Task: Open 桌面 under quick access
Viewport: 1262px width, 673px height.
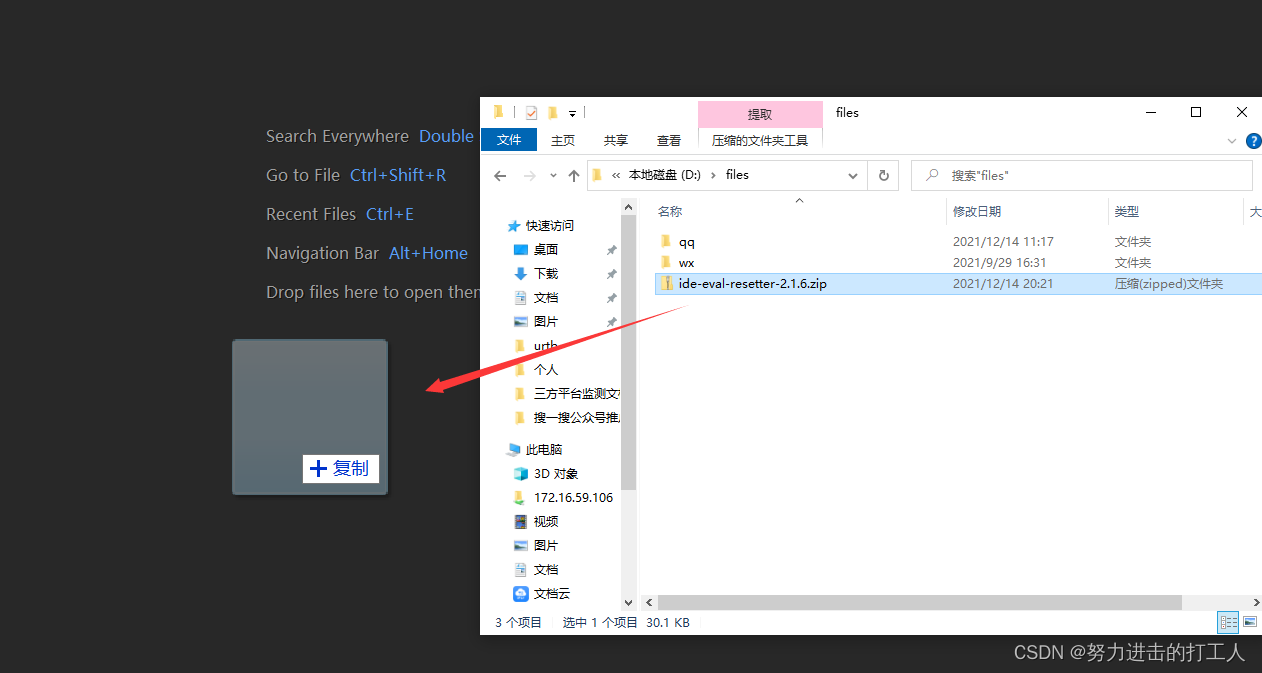Action: click(x=546, y=250)
